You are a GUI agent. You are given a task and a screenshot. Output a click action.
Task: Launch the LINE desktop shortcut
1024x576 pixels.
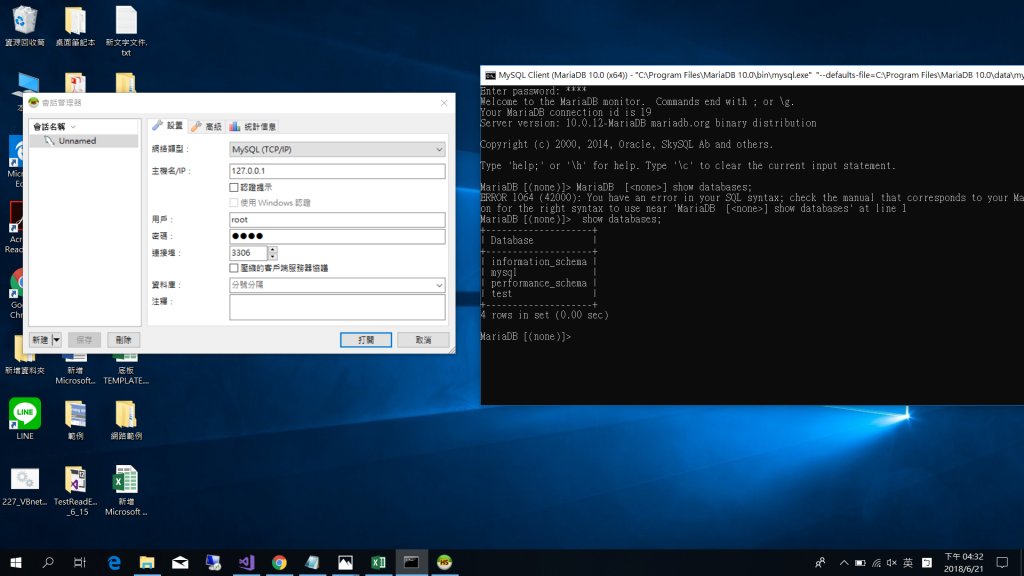pos(25,419)
